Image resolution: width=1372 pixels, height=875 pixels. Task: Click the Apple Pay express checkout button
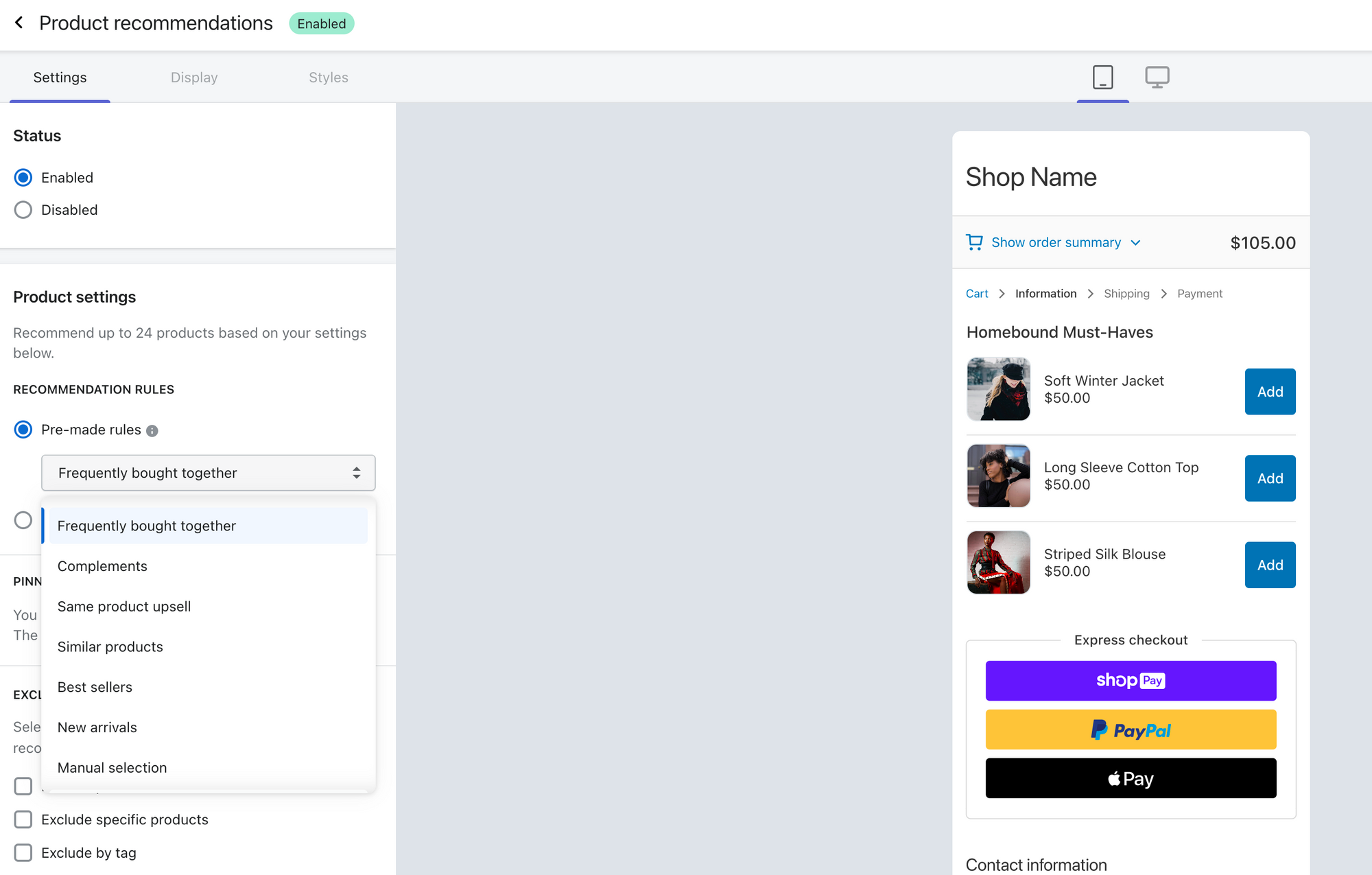coord(1131,778)
